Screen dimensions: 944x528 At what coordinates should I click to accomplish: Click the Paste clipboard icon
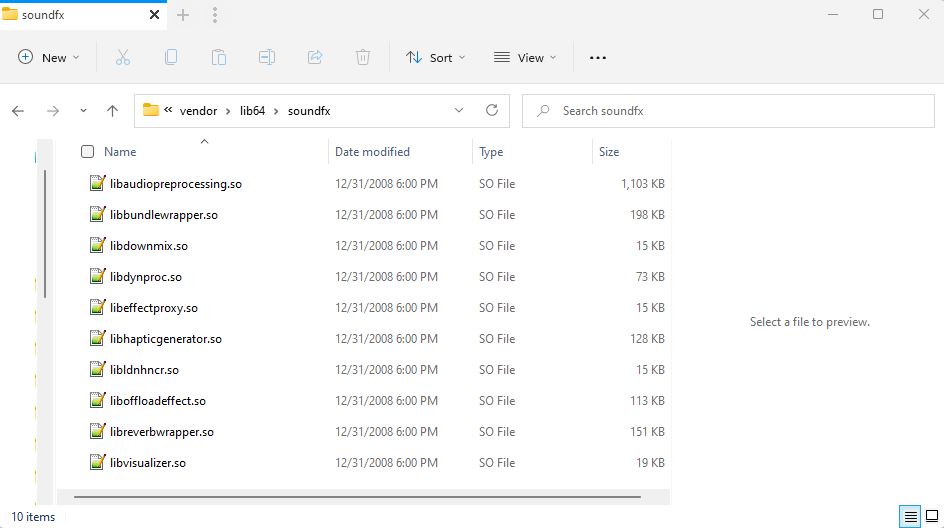click(219, 57)
